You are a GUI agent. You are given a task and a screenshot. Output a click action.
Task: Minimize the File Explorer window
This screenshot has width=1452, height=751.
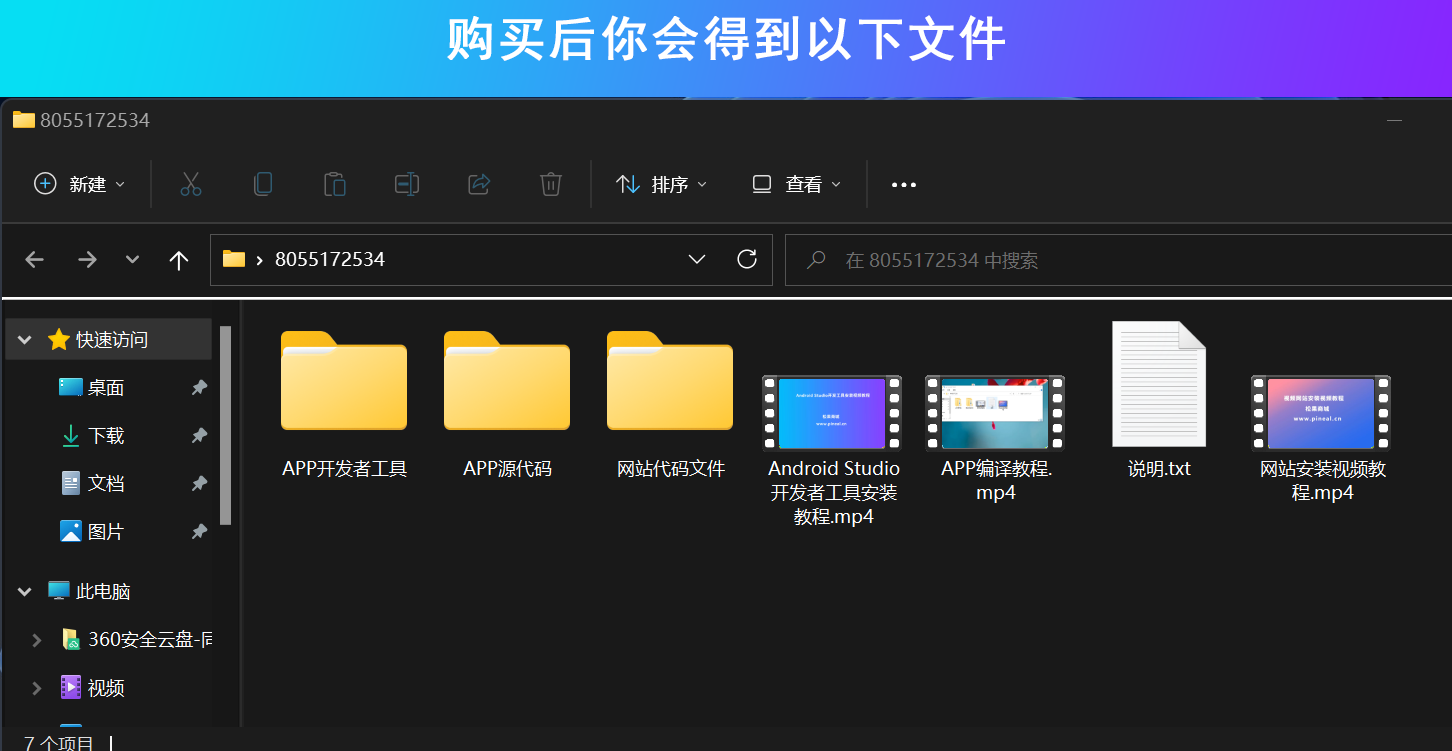(1394, 120)
